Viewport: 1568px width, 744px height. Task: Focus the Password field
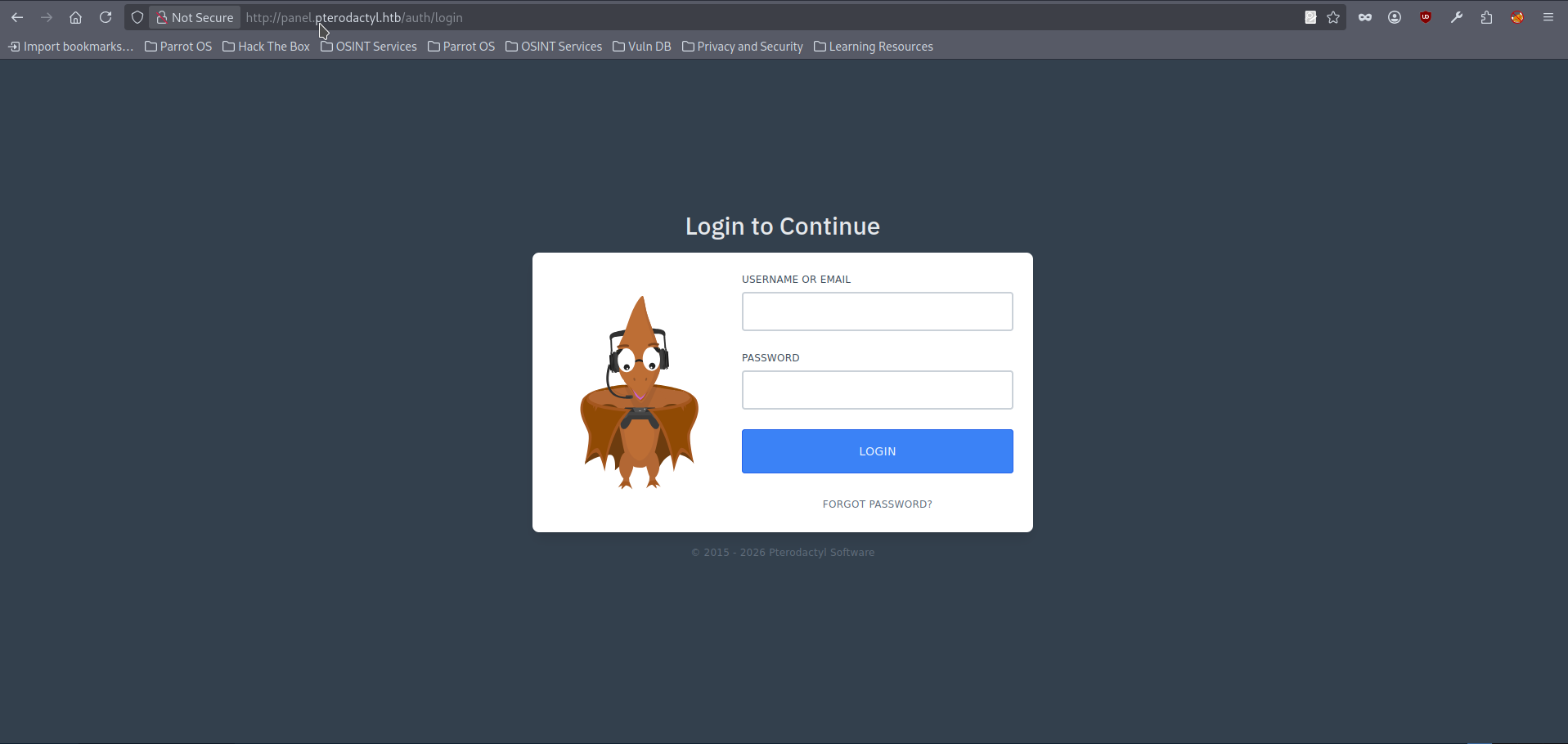point(878,390)
